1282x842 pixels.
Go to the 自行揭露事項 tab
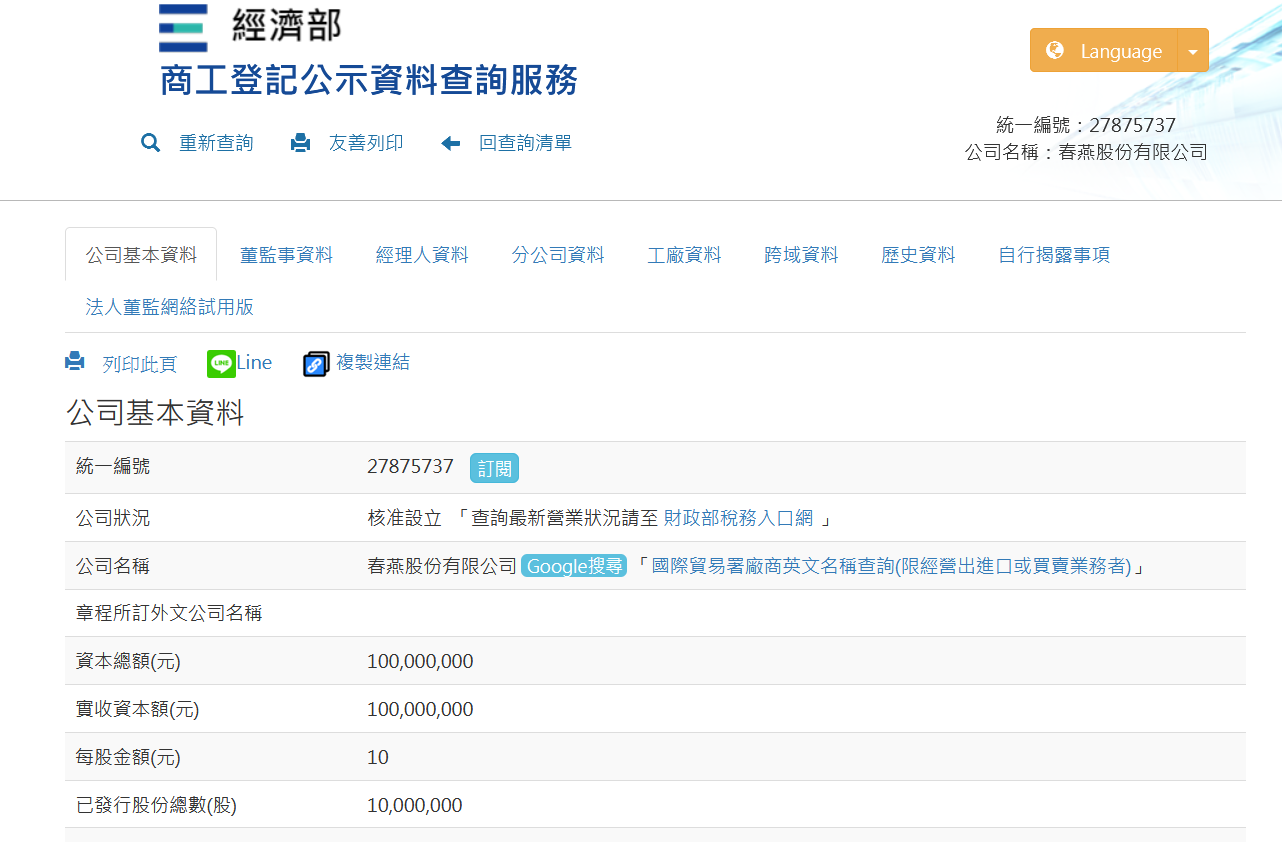click(1054, 255)
